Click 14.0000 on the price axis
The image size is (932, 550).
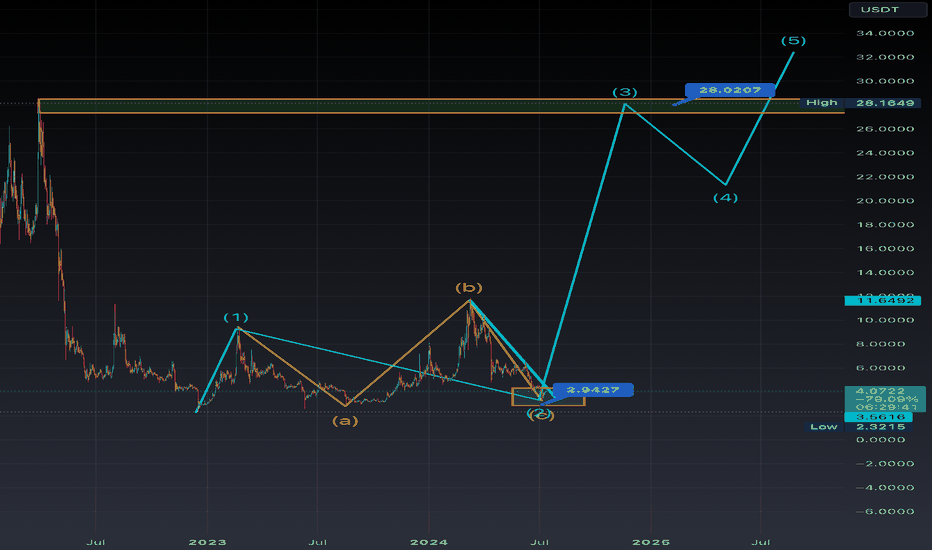pos(885,272)
